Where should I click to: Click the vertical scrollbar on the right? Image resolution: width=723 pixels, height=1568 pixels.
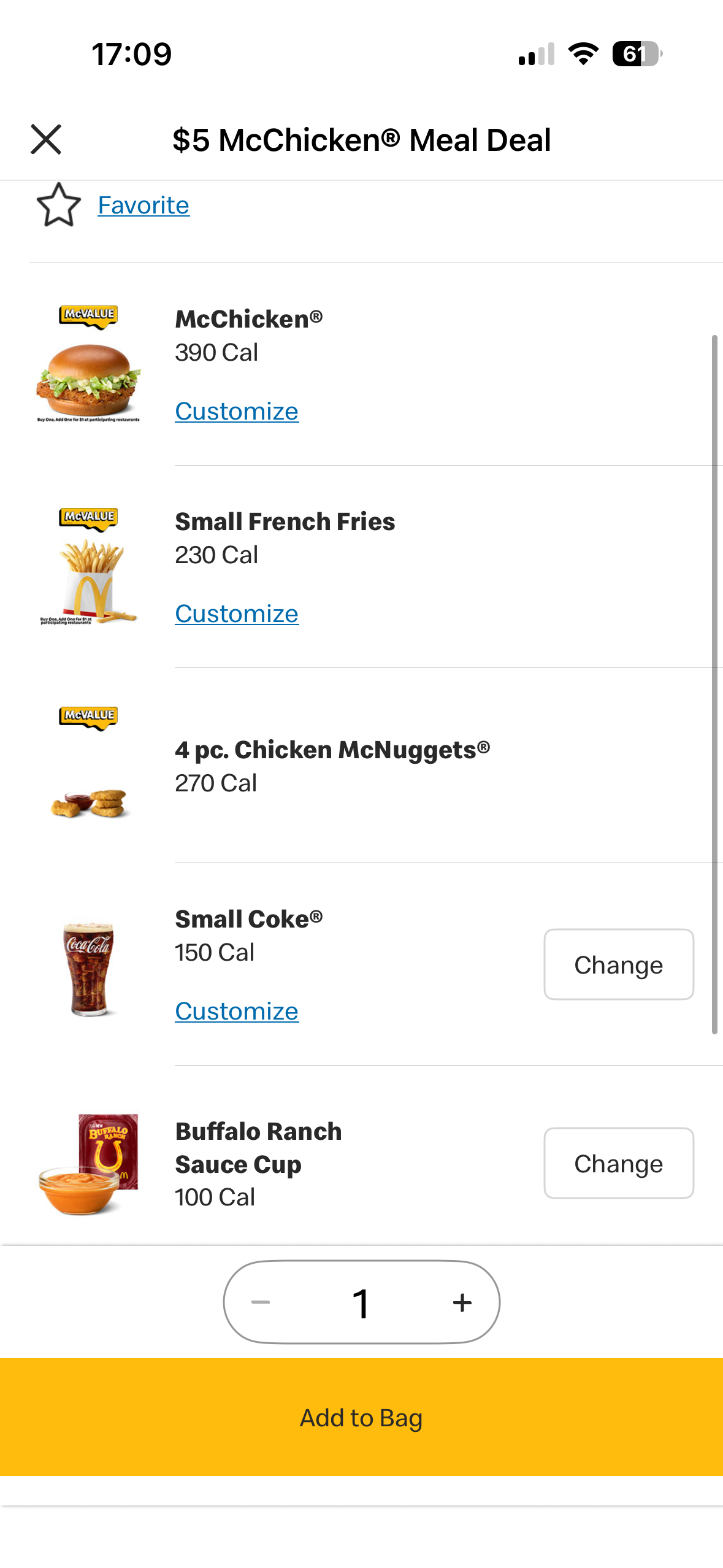714,684
